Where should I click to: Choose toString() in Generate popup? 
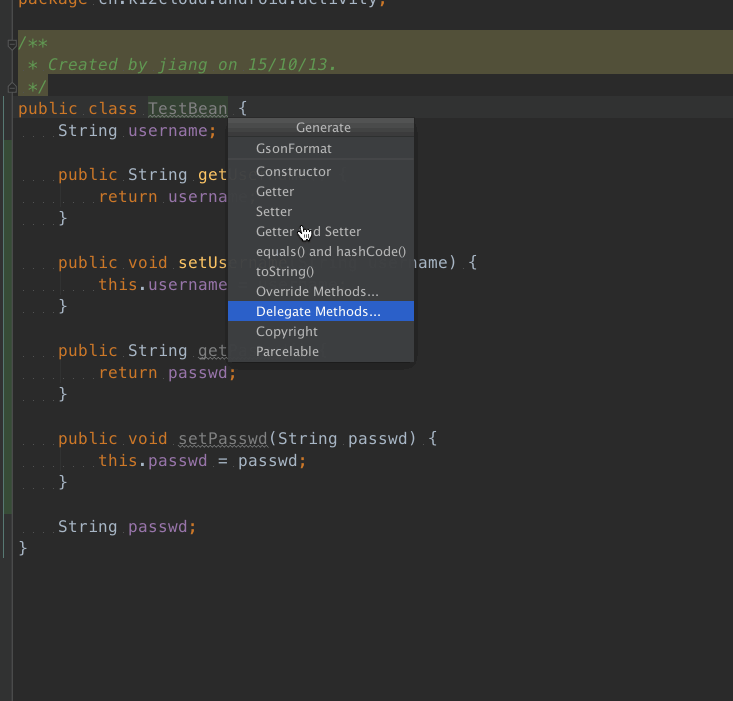[x=284, y=271]
